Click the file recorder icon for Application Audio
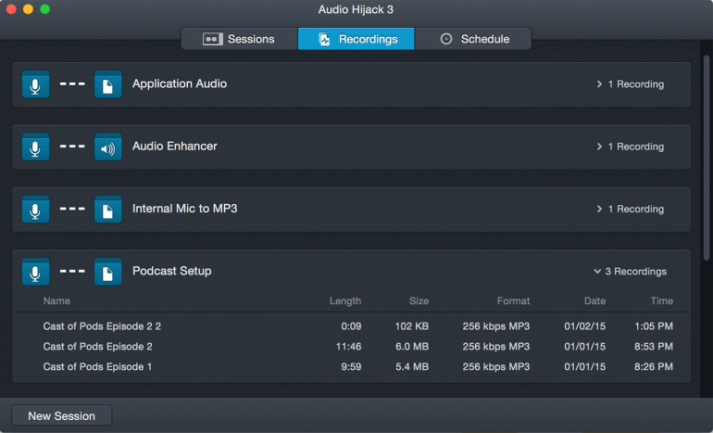 [107, 85]
